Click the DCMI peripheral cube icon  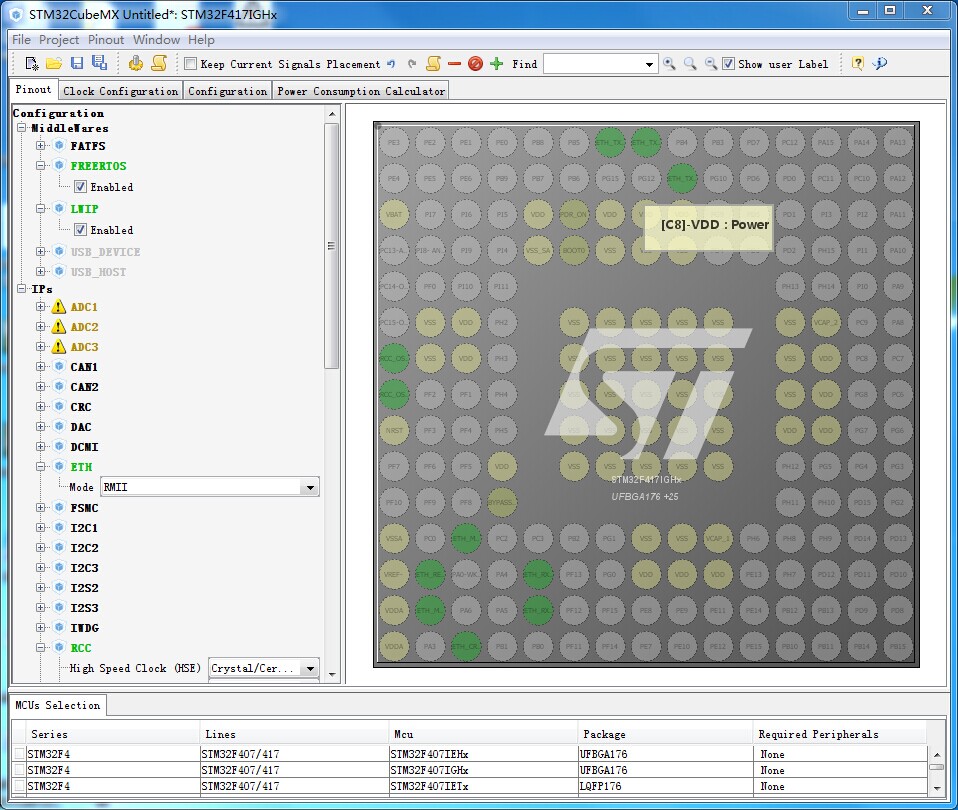[x=59, y=447]
